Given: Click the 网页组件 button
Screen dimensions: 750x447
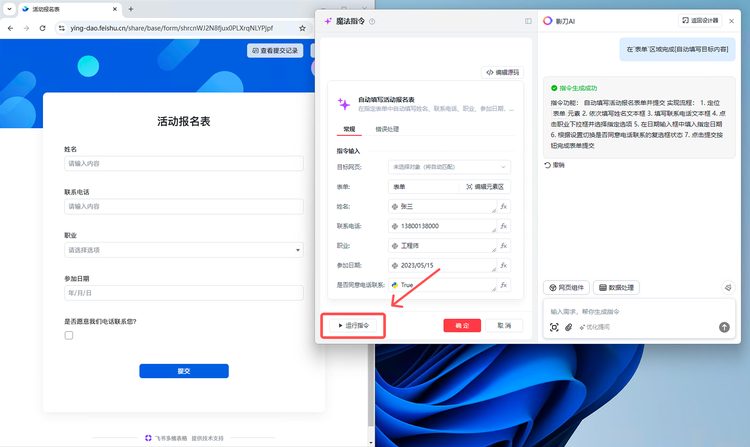Looking at the screenshot, I should (x=566, y=287).
